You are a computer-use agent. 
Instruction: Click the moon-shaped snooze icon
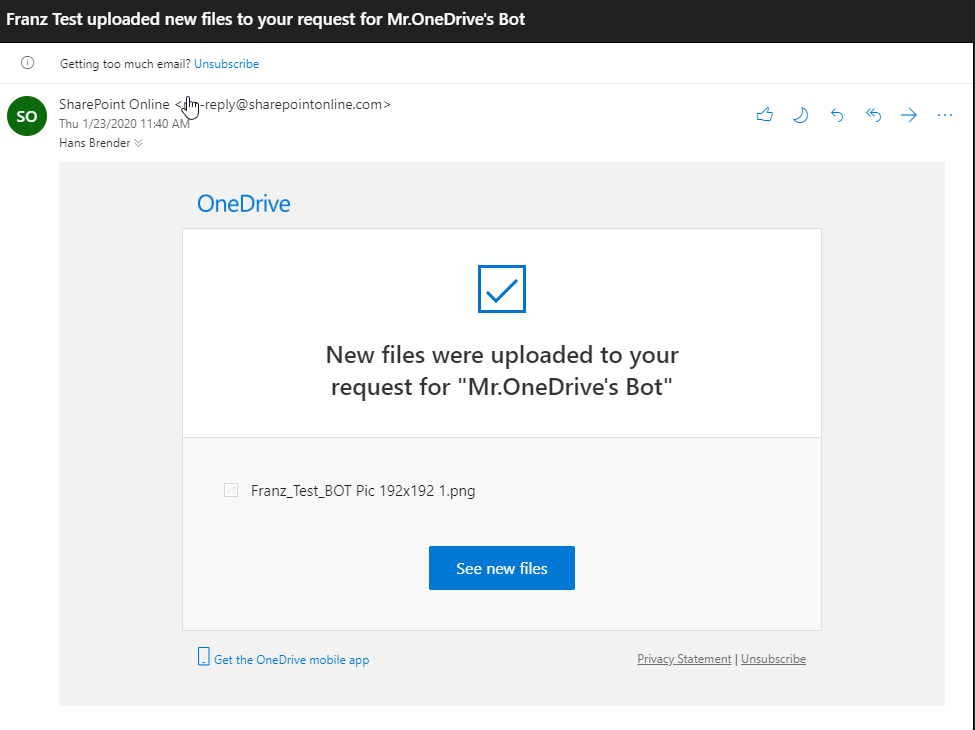coord(801,115)
